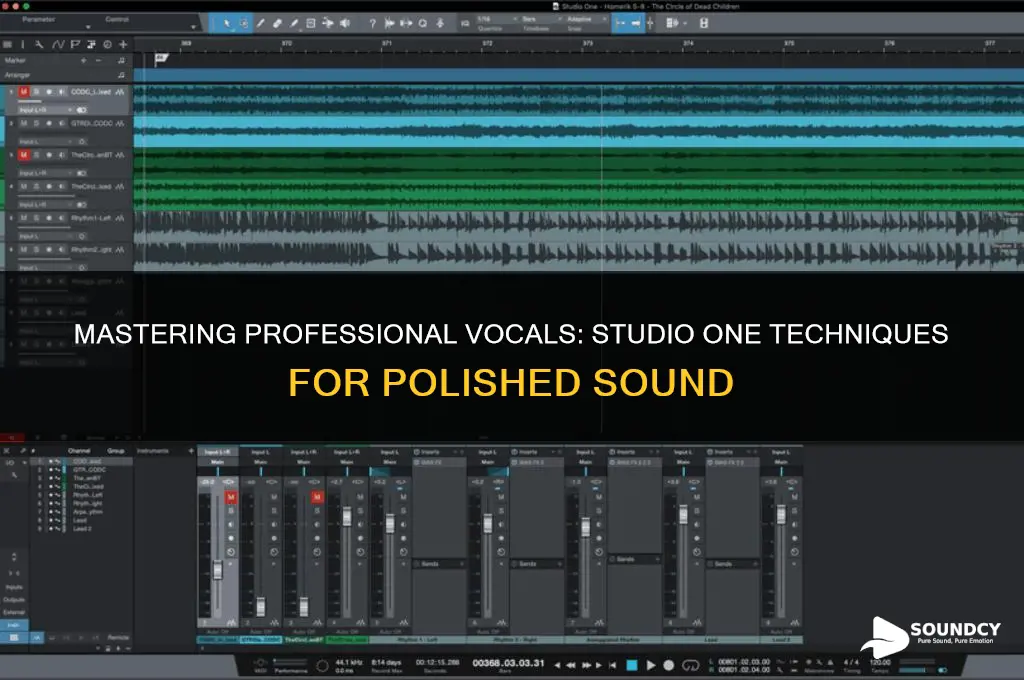Click the marker flag icon in track toolbar

(x=75, y=44)
